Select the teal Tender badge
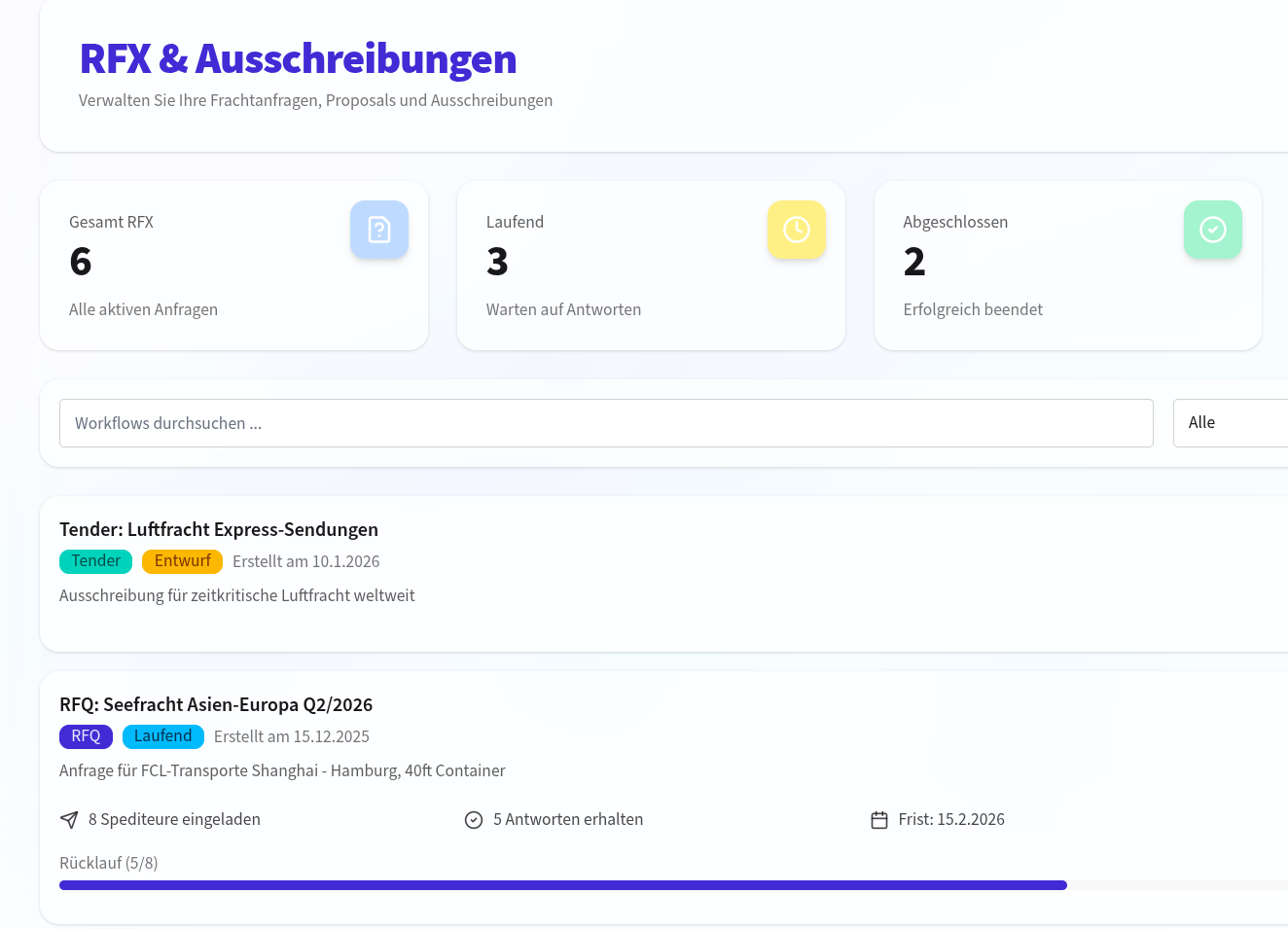This screenshot has width=1288, height=929. tap(95, 561)
